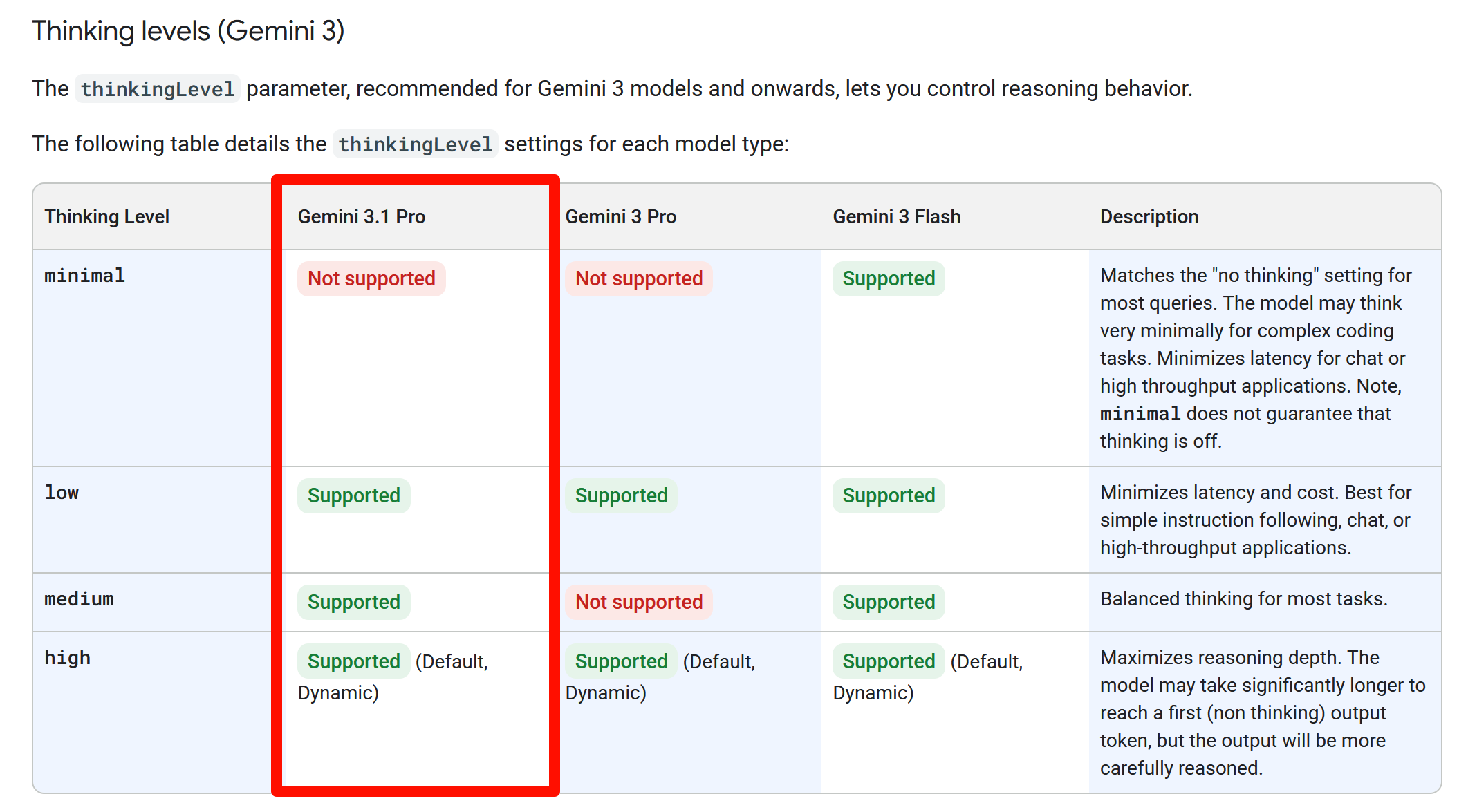Click the minimal row label
Viewport: 1477px width, 812px height.
coord(84,276)
